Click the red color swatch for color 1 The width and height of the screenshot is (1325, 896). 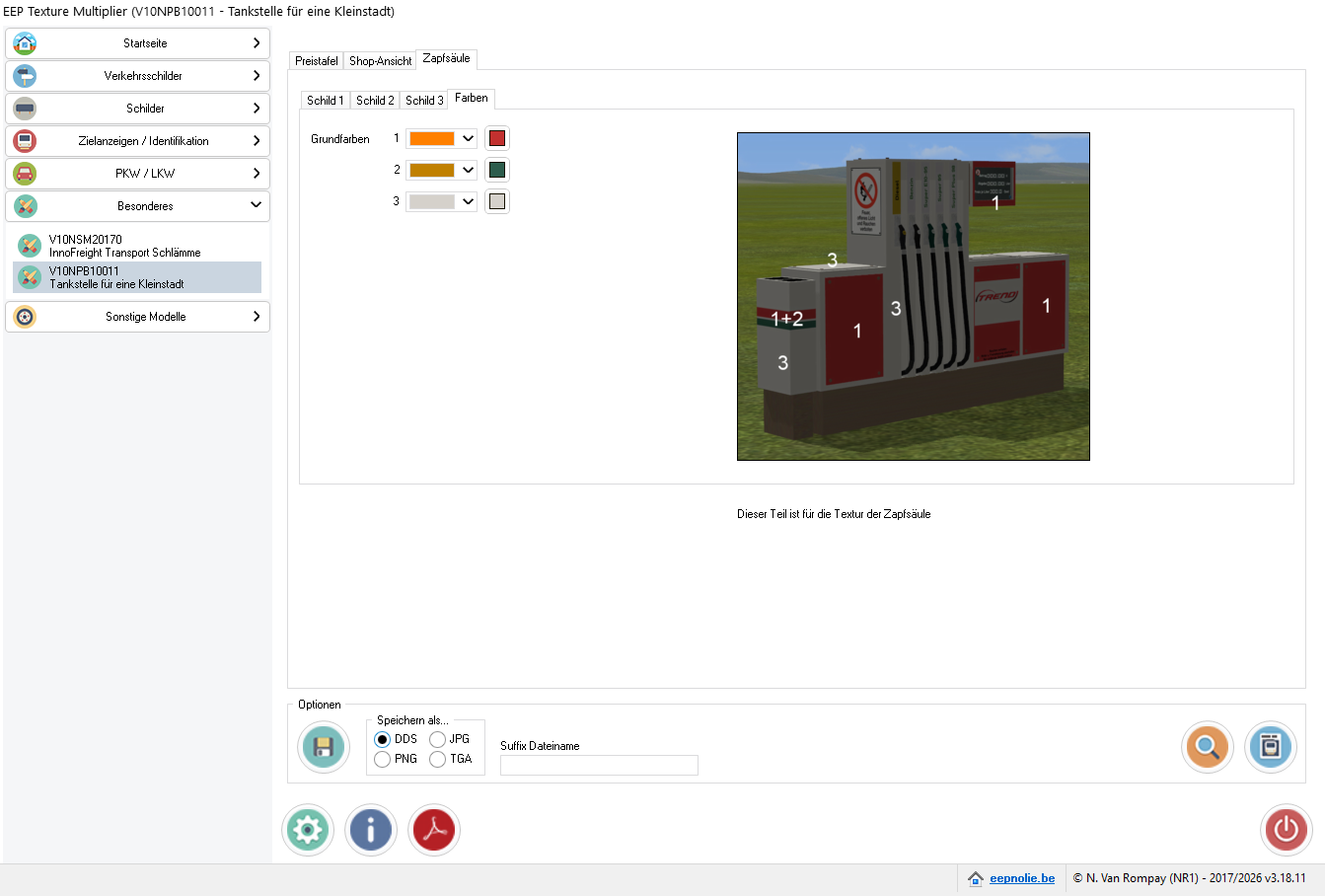pyautogui.click(x=497, y=139)
